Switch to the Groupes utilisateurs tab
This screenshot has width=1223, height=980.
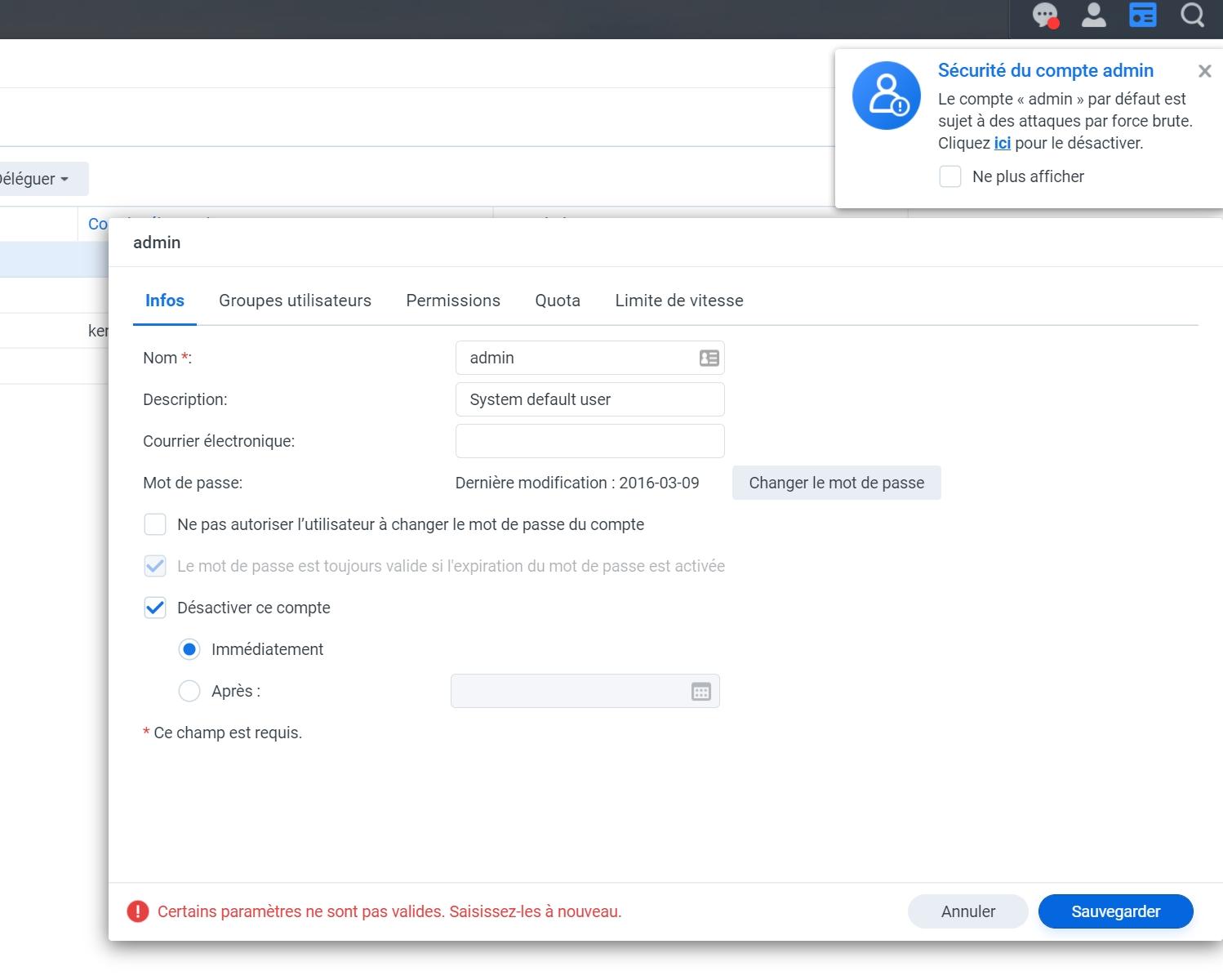pyautogui.click(x=295, y=301)
